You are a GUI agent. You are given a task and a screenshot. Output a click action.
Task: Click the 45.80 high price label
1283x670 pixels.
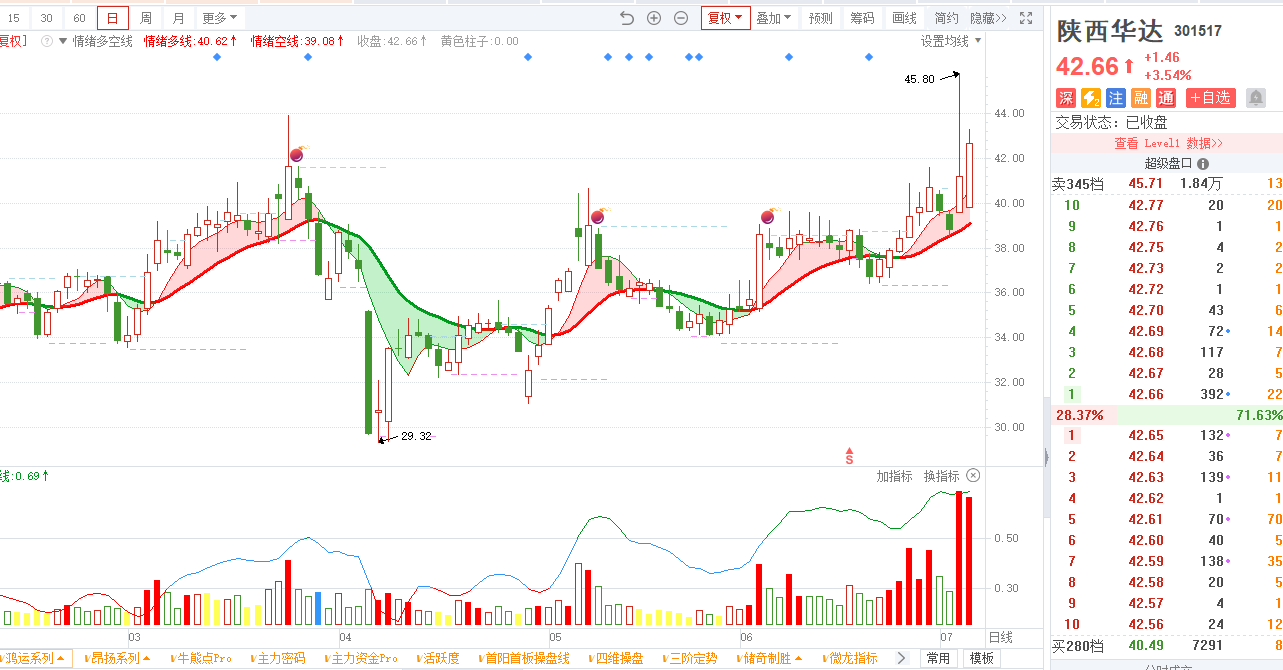coord(919,79)
